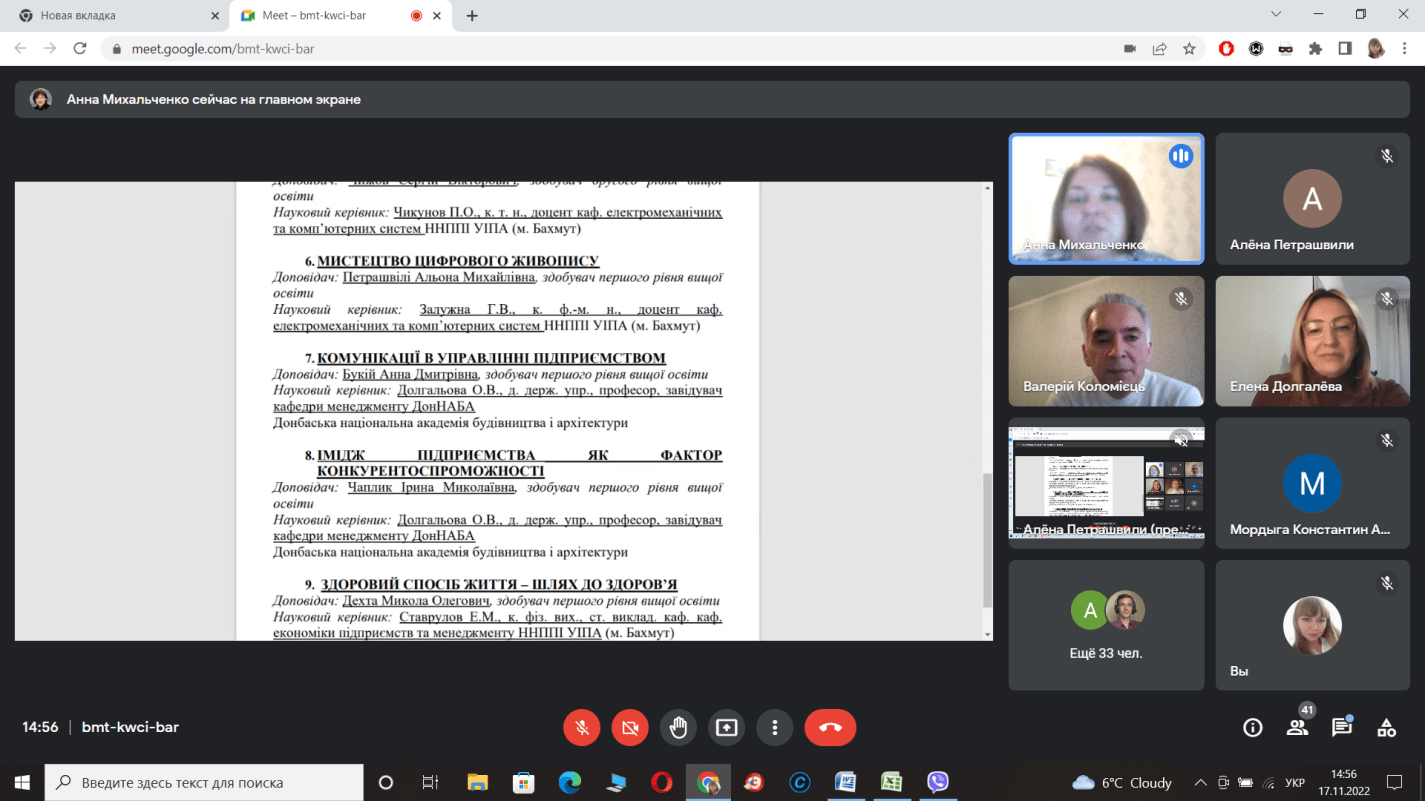
Task: Turn on the camera in Meet
Action: tap(630, 728)
